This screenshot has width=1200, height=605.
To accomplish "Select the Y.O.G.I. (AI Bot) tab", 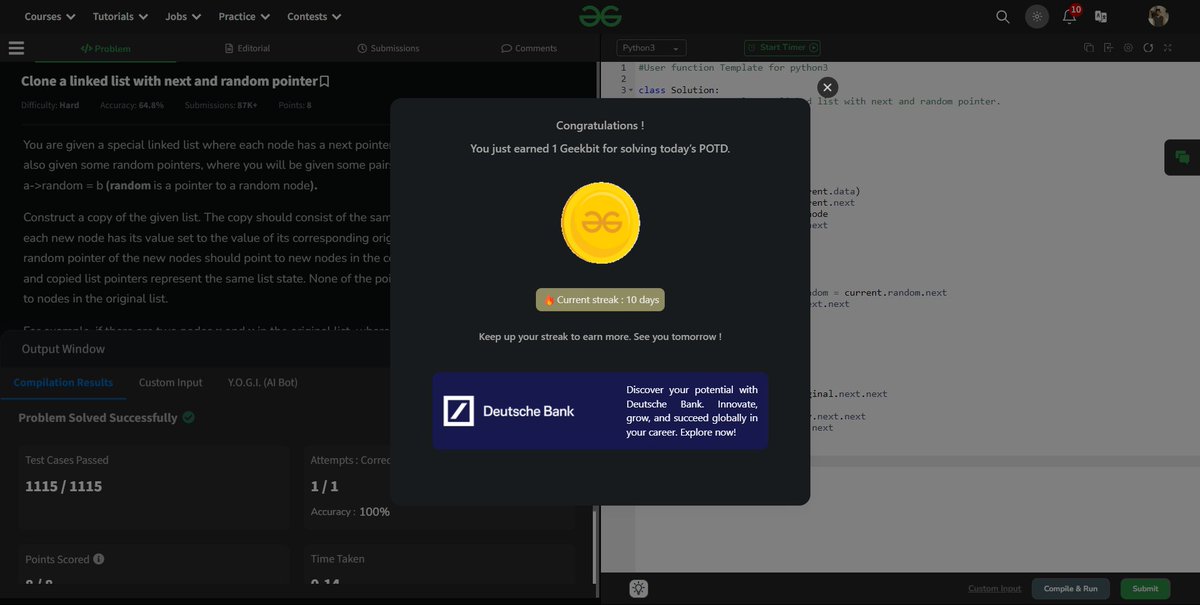I will [262, 382].
